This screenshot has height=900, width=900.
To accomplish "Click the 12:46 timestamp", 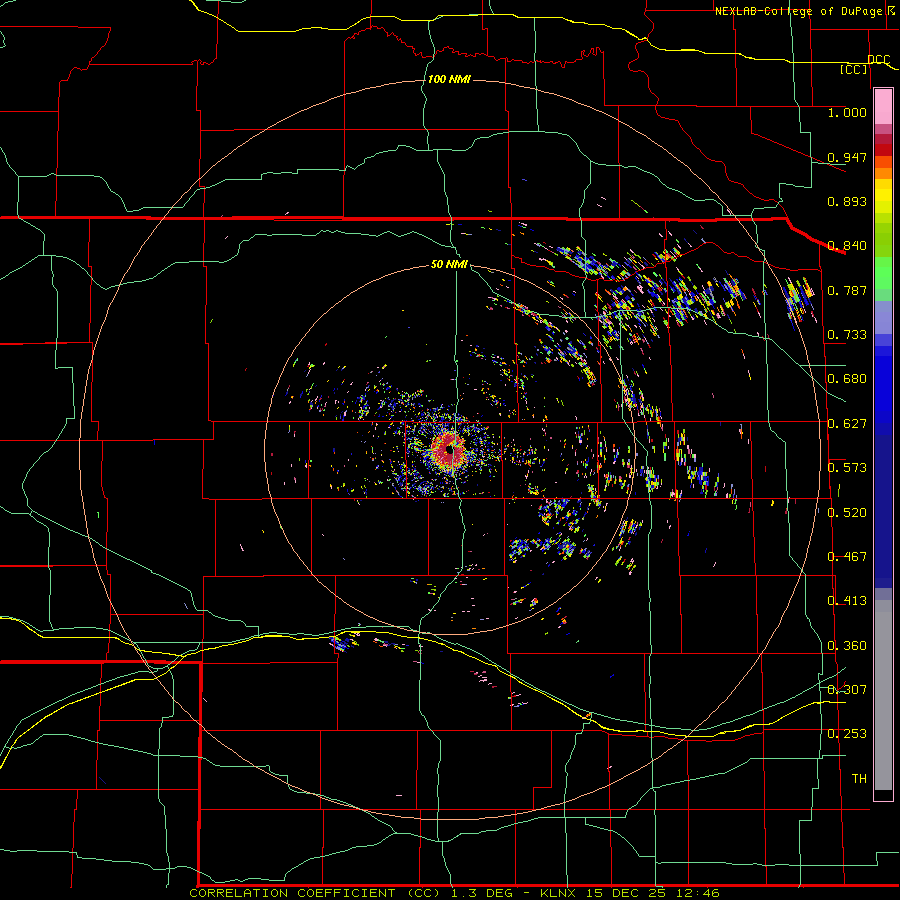I will click(698, 893).
